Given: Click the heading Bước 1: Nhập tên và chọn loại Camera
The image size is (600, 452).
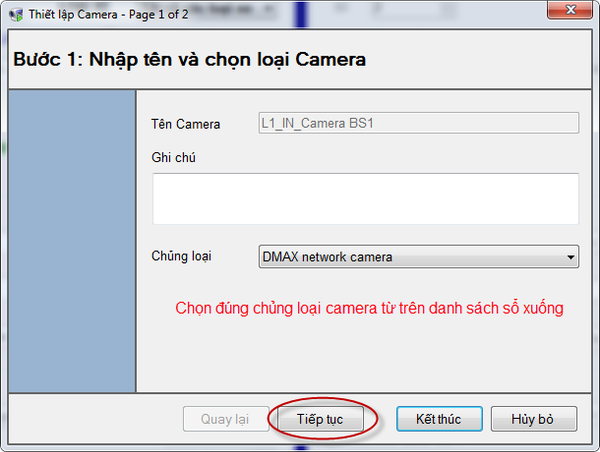Looking at the screenshot, I should point(190,60).
